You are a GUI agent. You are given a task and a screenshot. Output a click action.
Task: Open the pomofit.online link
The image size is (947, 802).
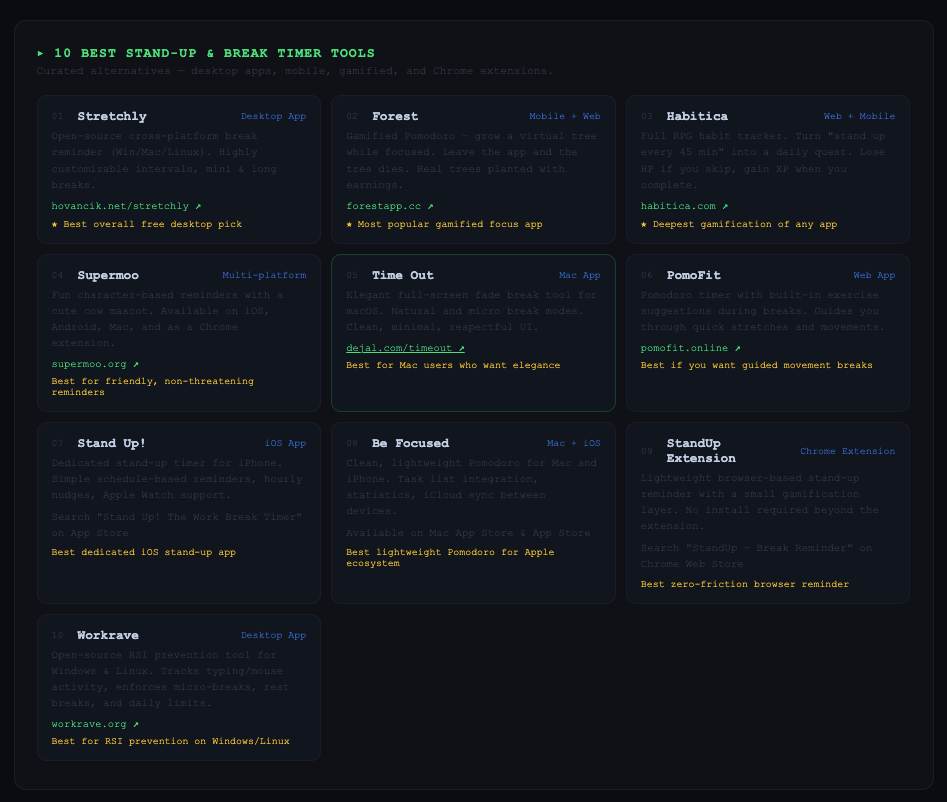[690, 348]
